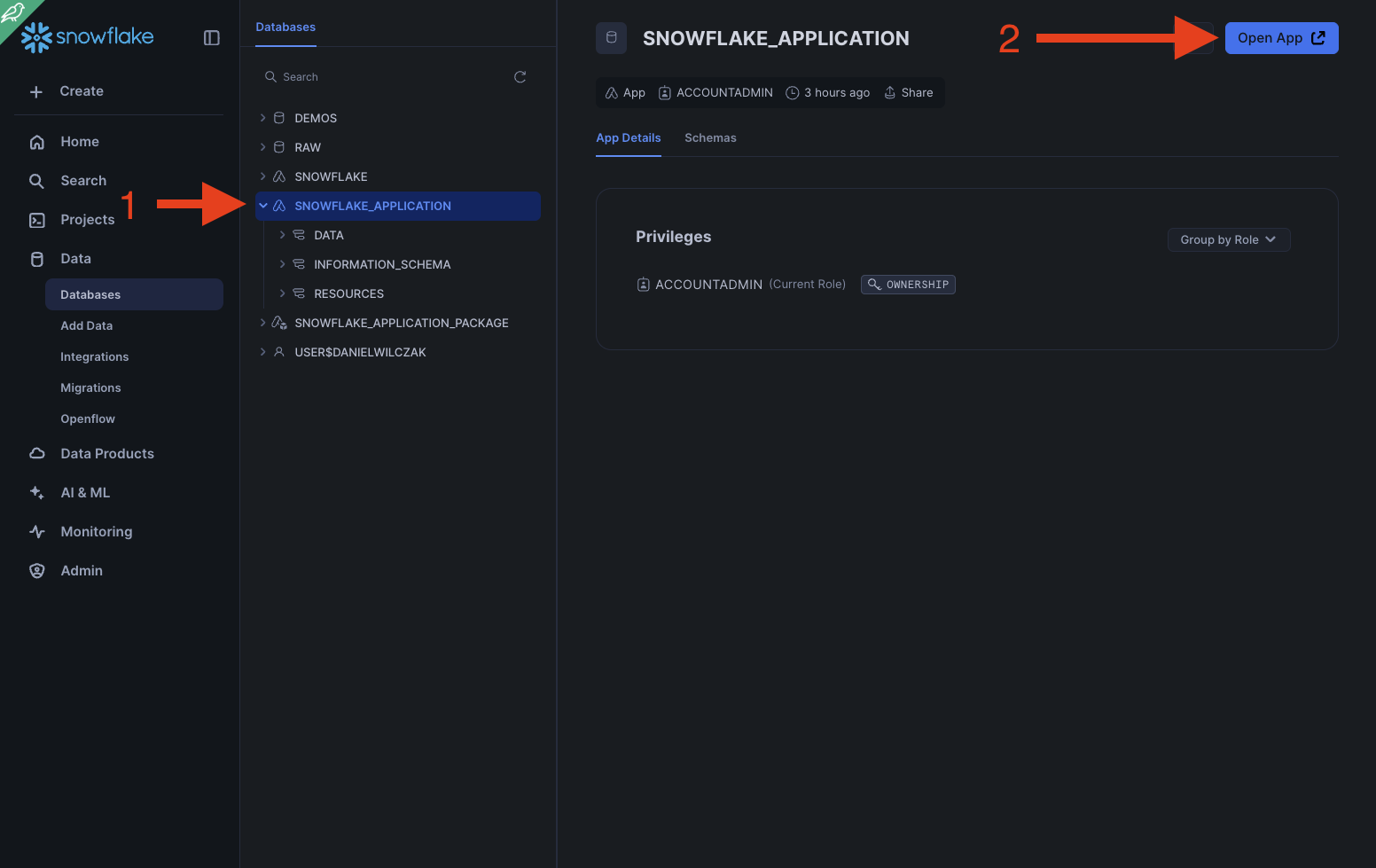This screenshot has width=1376, height=868.
Task: Open Migrations in sidebar
Action: 90,388
